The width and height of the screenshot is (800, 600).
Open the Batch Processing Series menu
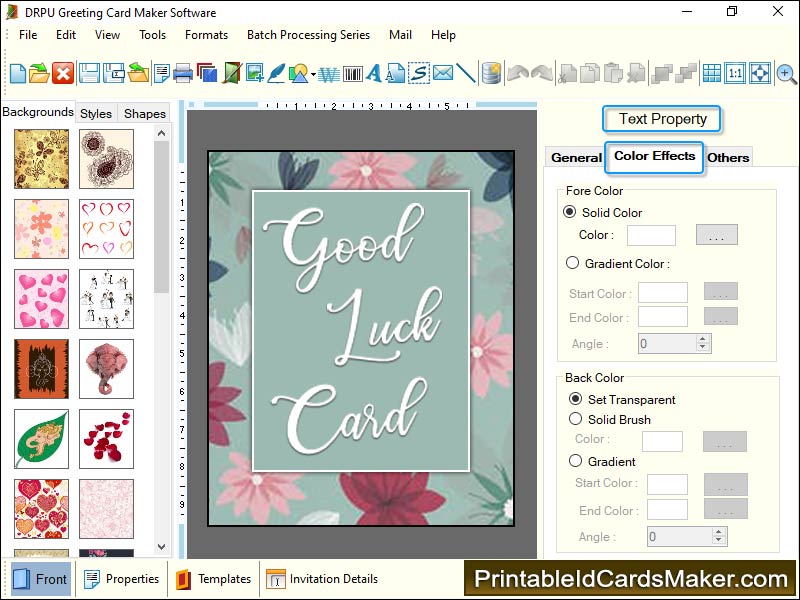click(x=308, y=35)
